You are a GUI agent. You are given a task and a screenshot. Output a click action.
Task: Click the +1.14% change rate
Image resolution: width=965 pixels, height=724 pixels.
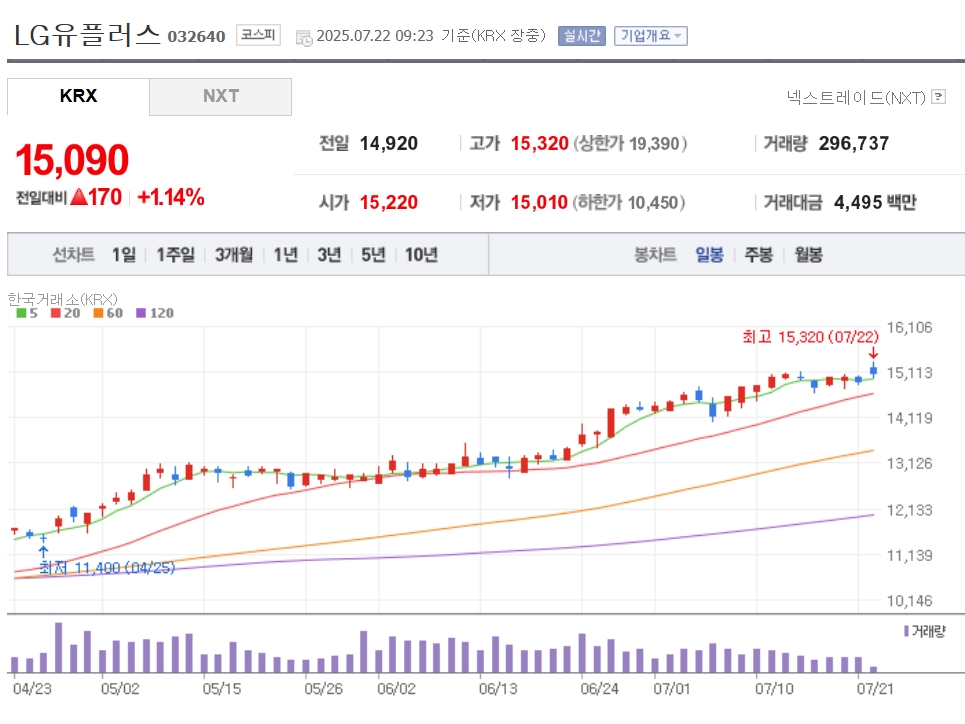coord(170,197)
